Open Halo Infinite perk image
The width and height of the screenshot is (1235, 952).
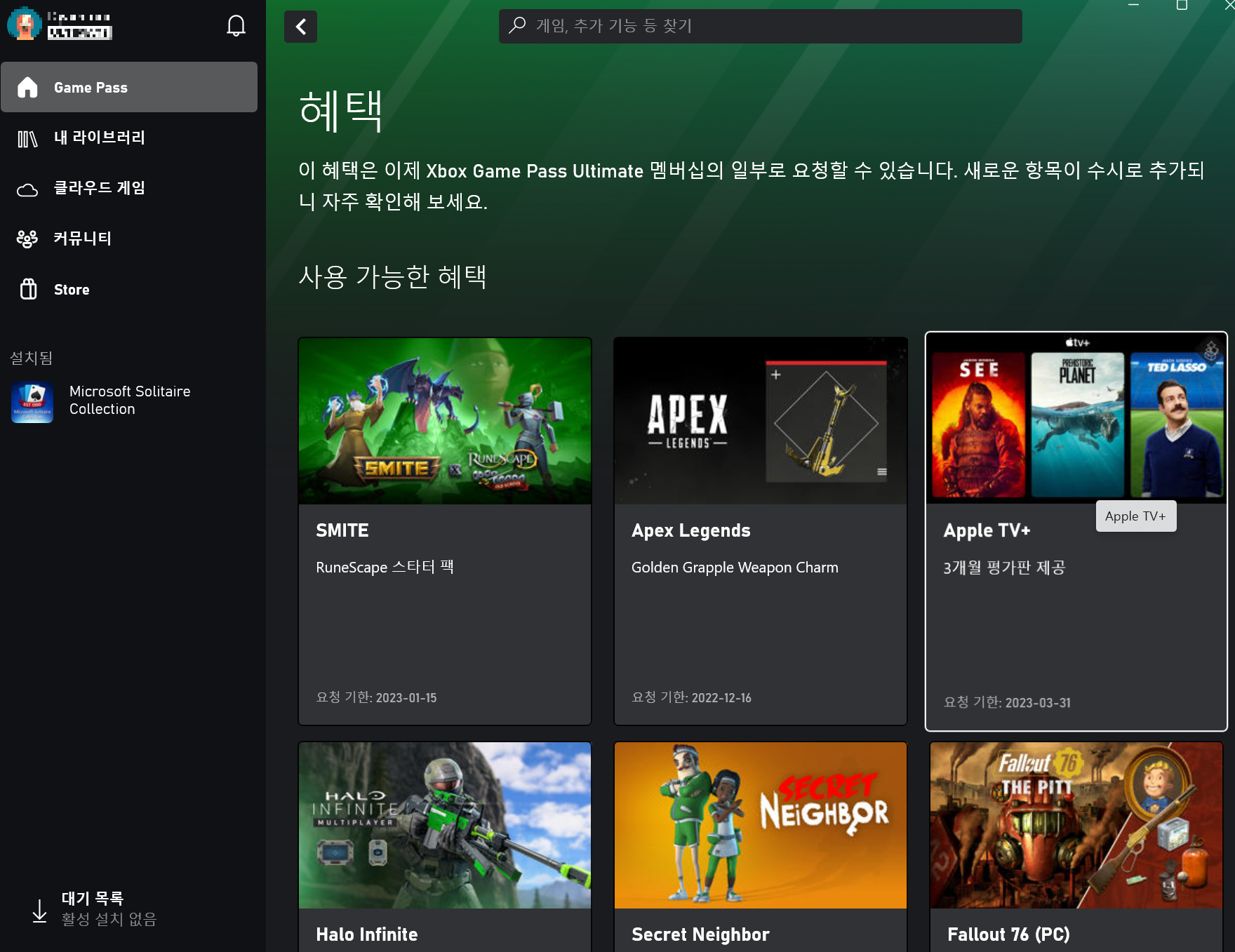tap(445, 826)
